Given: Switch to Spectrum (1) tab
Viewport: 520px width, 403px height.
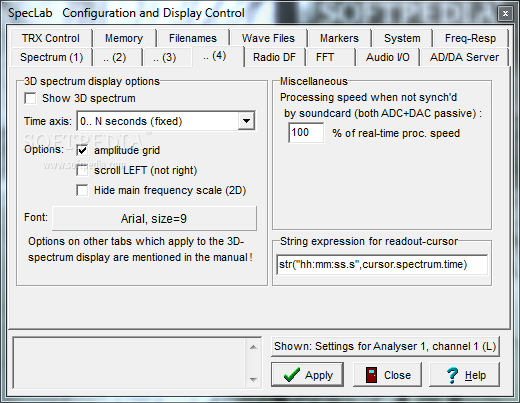Looking at the screenshot, I should point(52,57).
